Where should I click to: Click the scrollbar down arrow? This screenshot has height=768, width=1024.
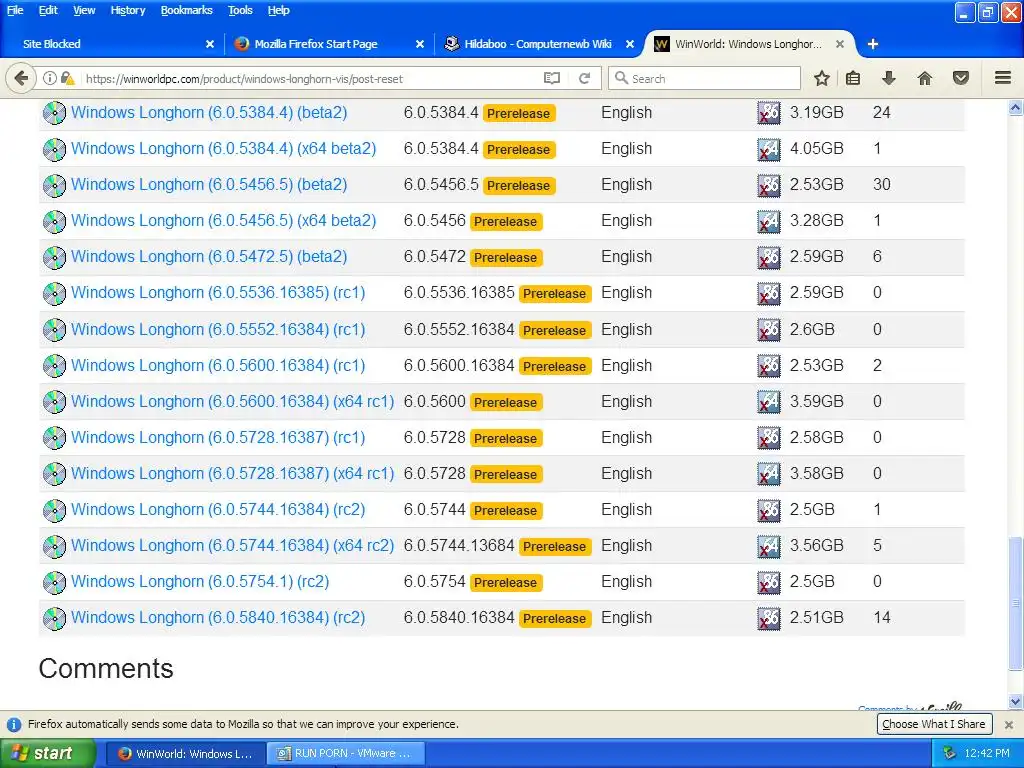click(x=1016, y=702)
